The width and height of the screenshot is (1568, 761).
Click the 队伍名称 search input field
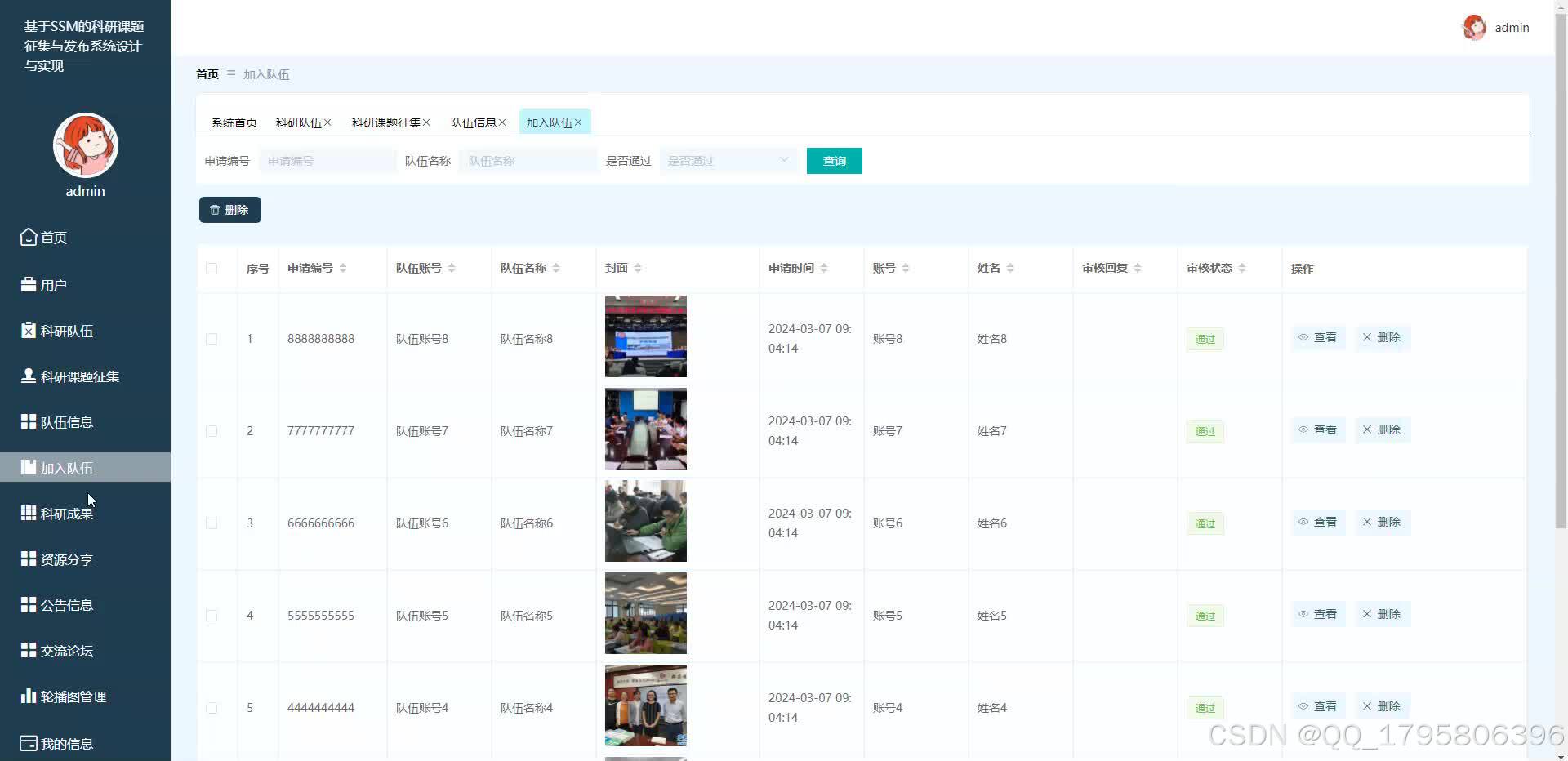click(x=528, y=161)
